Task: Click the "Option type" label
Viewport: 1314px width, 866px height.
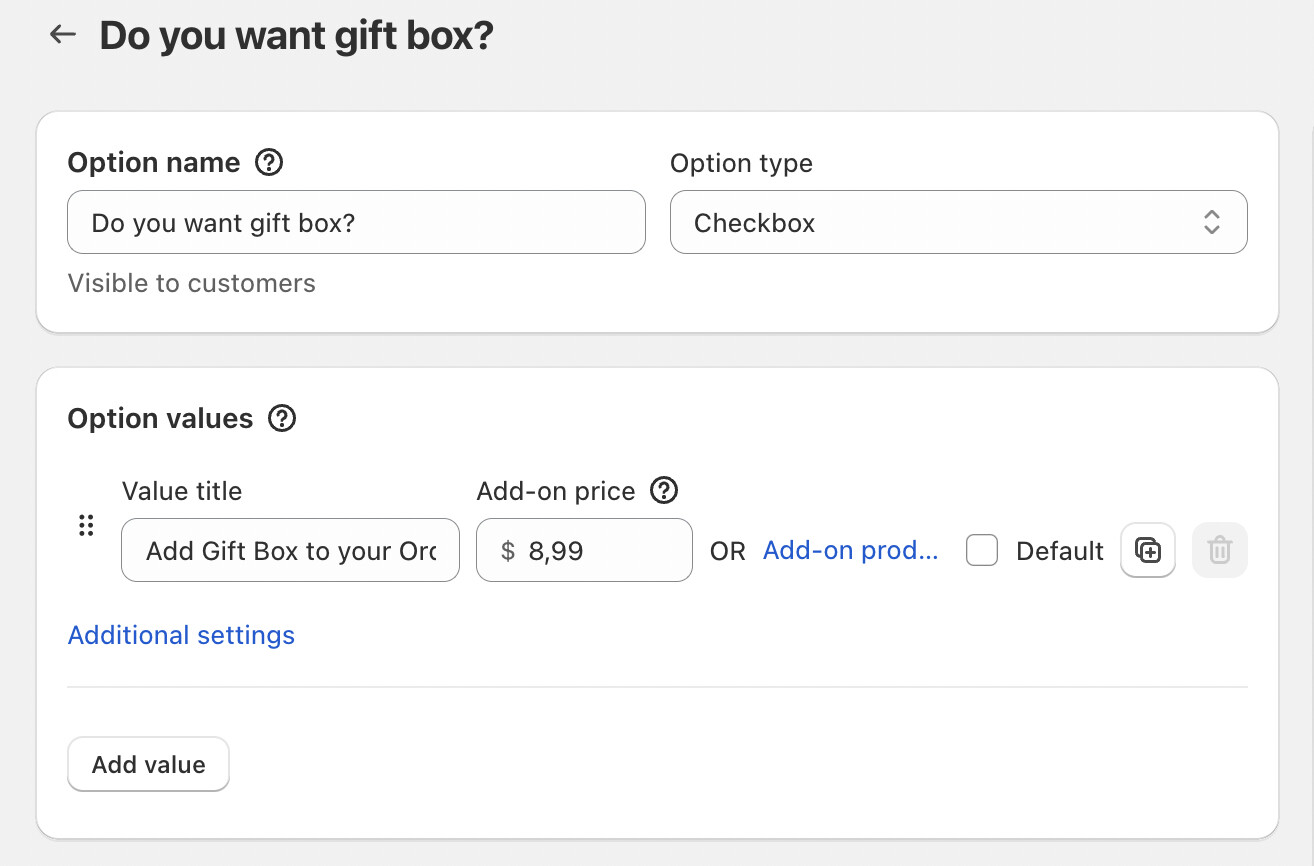Action: (x=741, y=163)
